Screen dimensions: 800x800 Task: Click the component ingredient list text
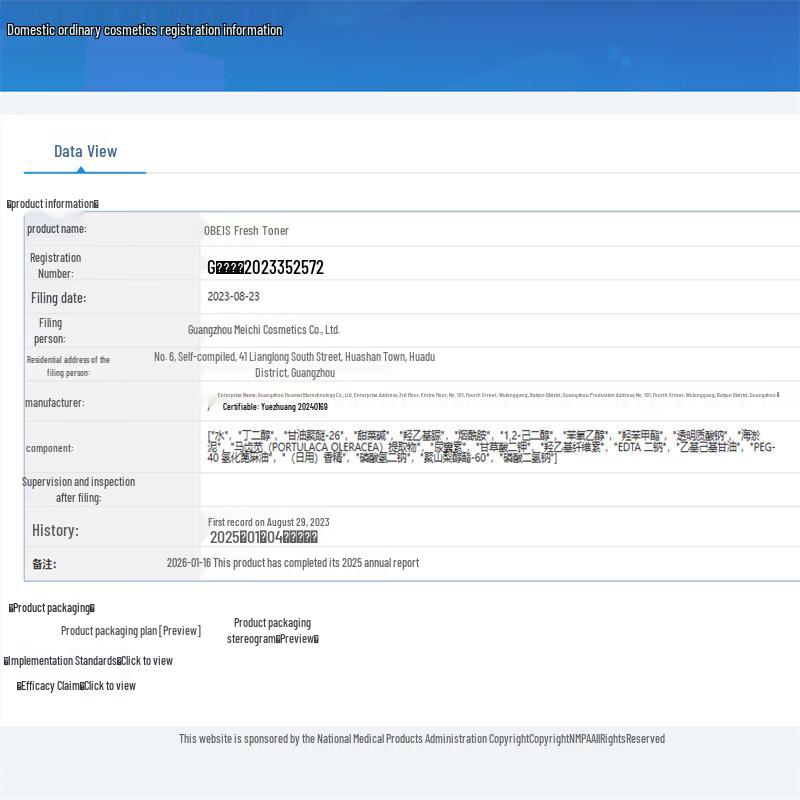[x=491, y=446]
